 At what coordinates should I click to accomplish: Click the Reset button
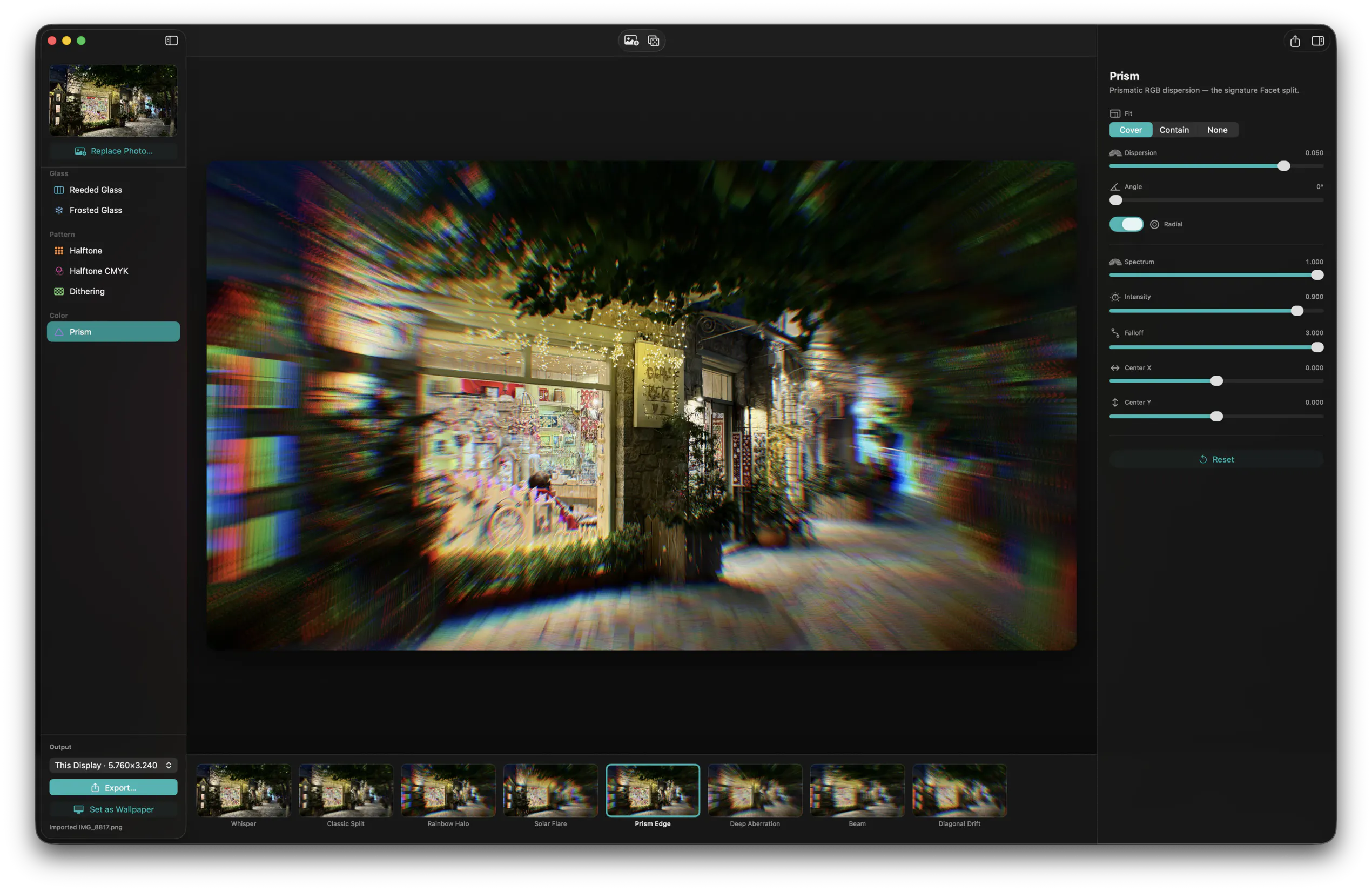pos(1216,460)
